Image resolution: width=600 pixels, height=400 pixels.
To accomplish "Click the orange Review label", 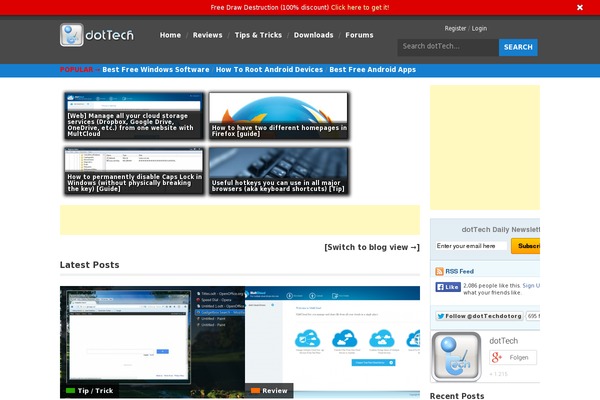I will click(x=269, y=391).
